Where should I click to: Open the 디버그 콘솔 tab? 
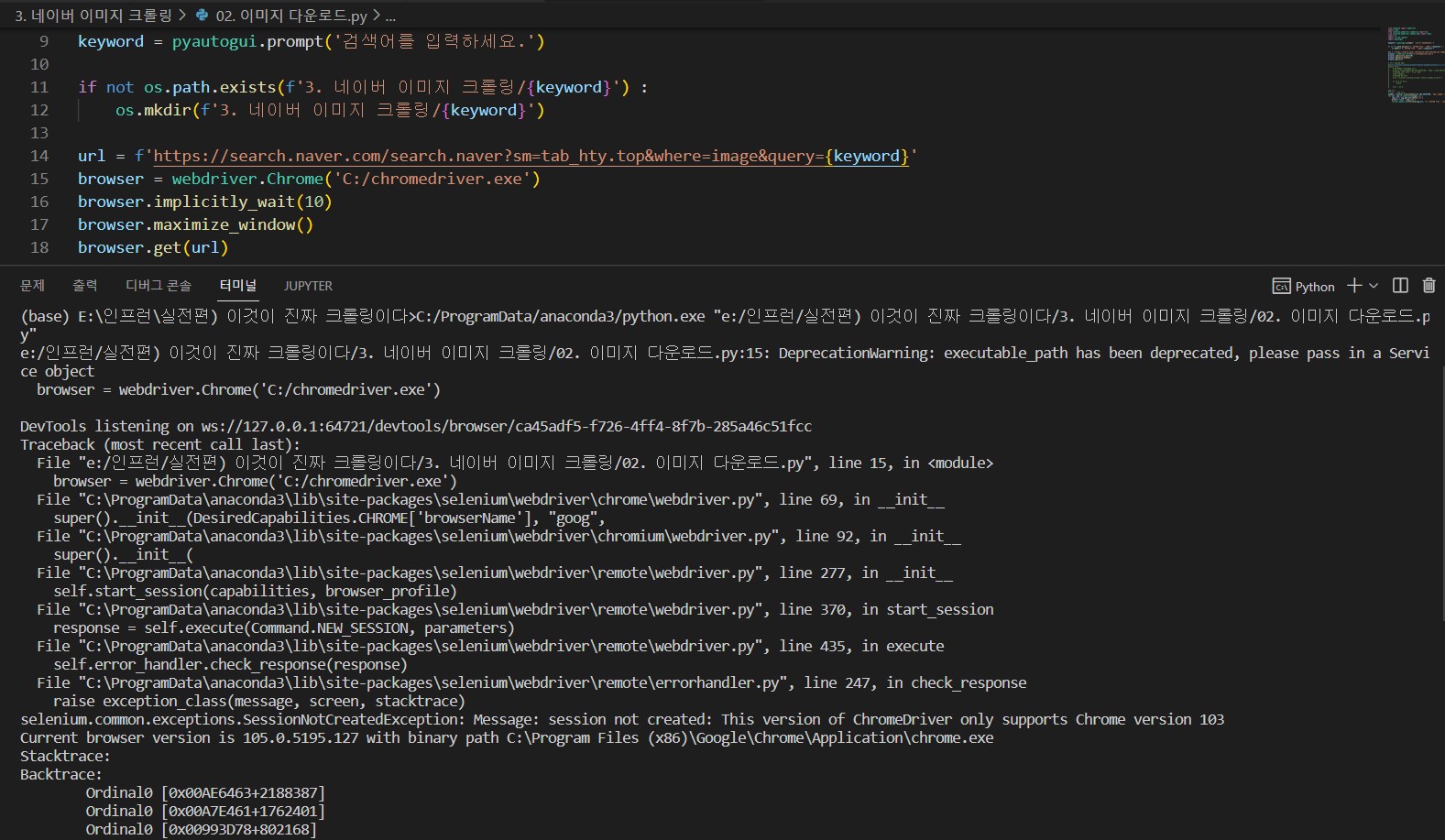click(159, 286)
